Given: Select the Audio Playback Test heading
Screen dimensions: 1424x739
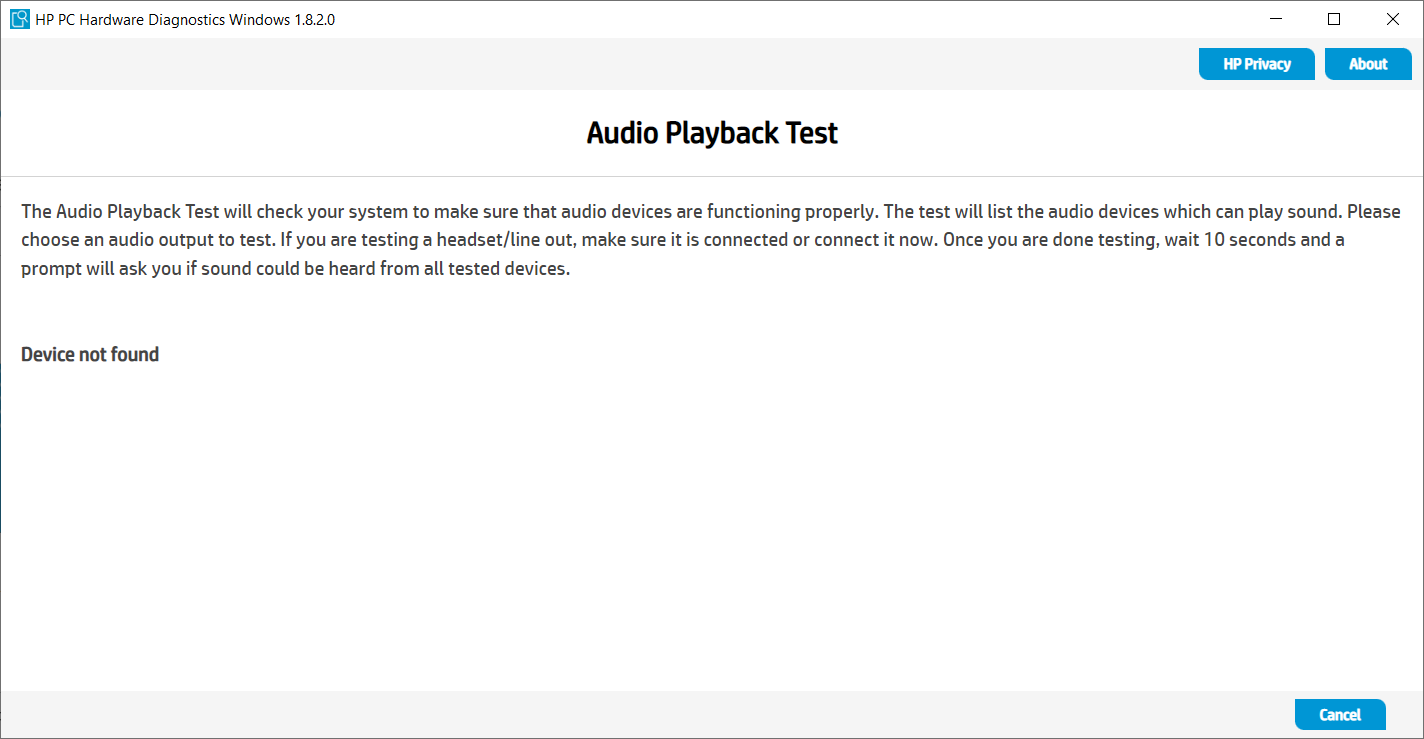Looking at the screenshot, I should (x=711, y=132).
